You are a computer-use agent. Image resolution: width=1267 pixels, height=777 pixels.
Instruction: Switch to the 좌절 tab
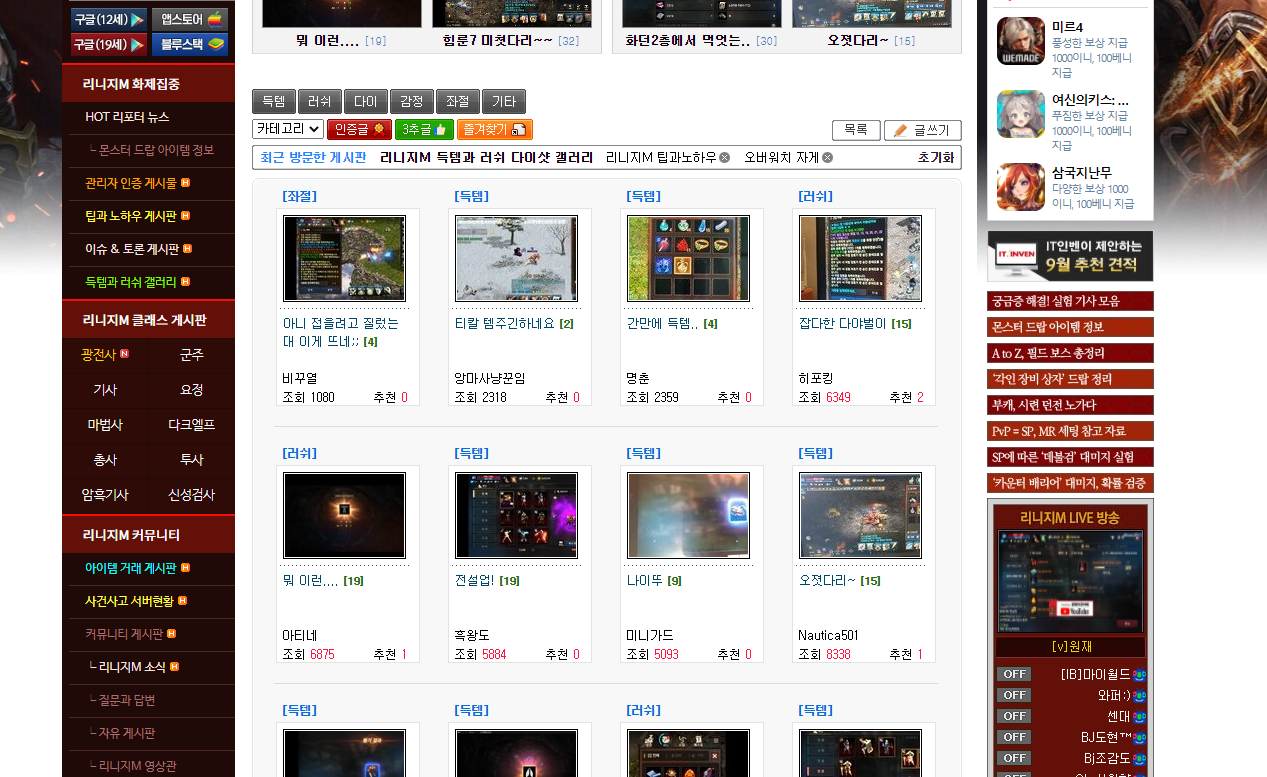click(x=458, y=101)
